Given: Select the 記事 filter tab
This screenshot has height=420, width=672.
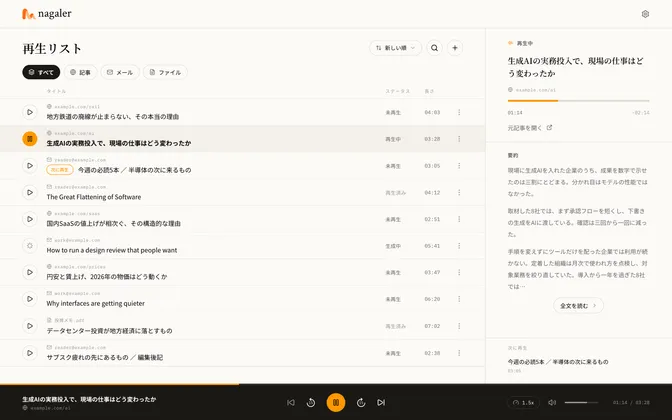Looking at the screenshot, I should point(81,72).
